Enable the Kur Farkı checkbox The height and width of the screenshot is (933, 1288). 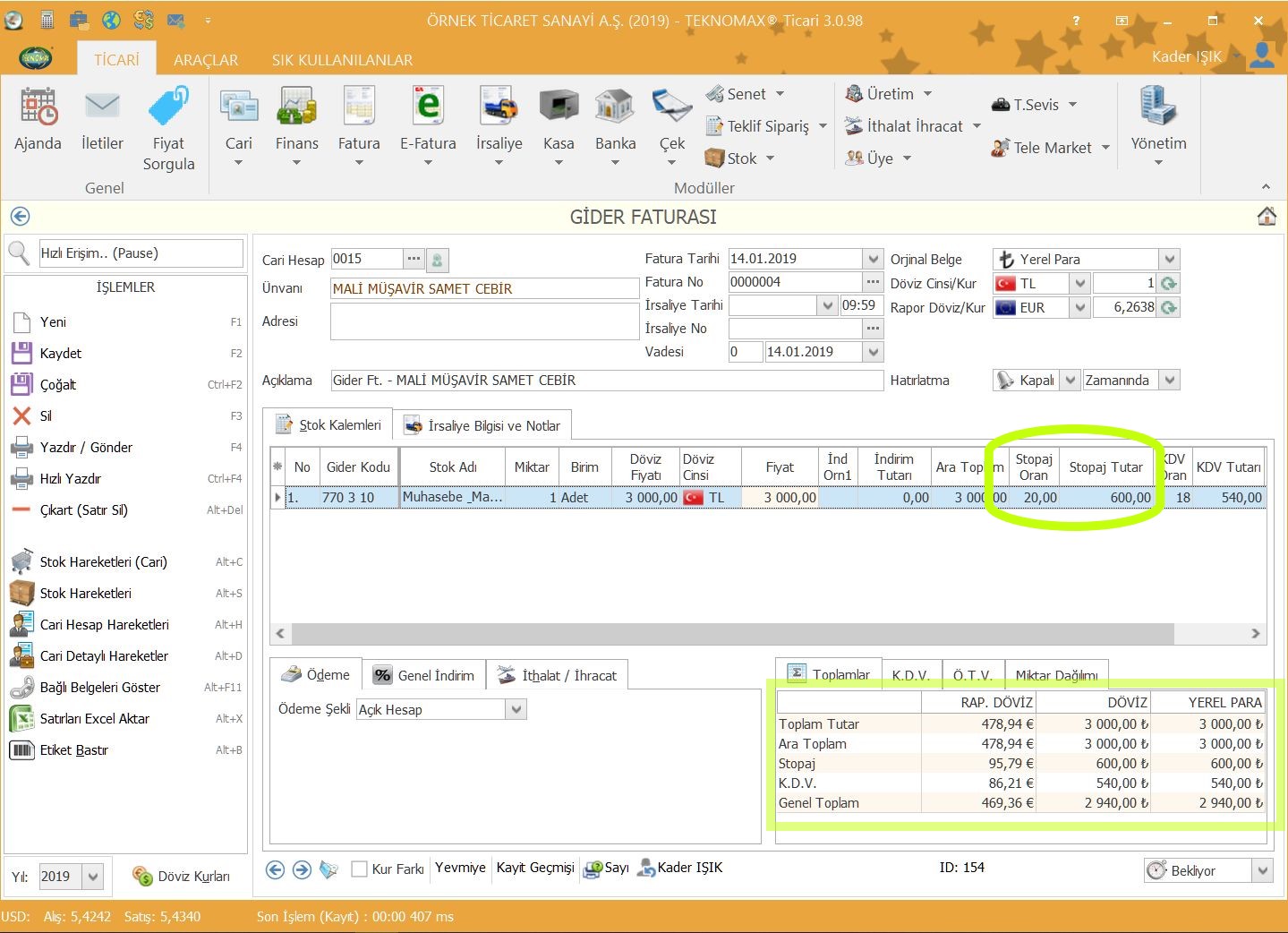(x=360, y=869)
